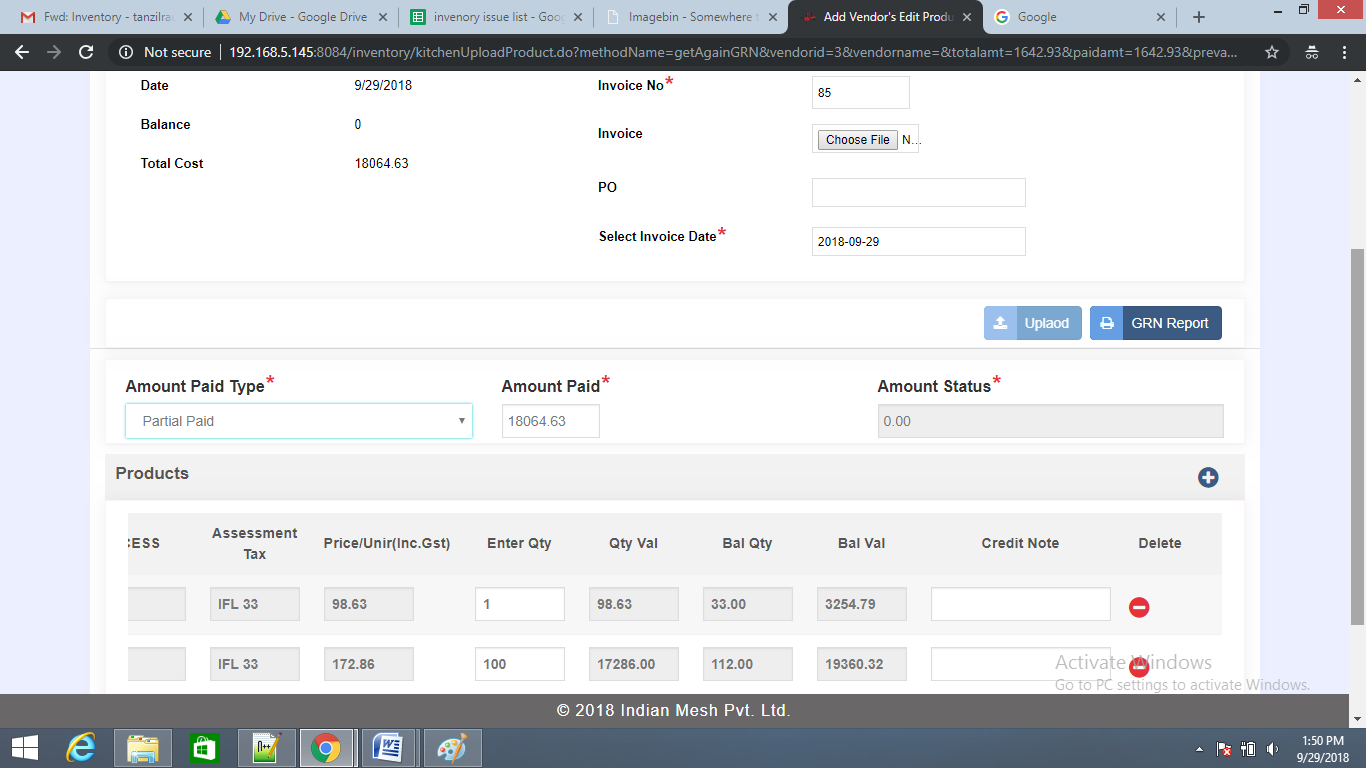This screenshot has height=768, width=1366.
Task: Open Paint from the taskbar
Action: [x=452, y=748]
